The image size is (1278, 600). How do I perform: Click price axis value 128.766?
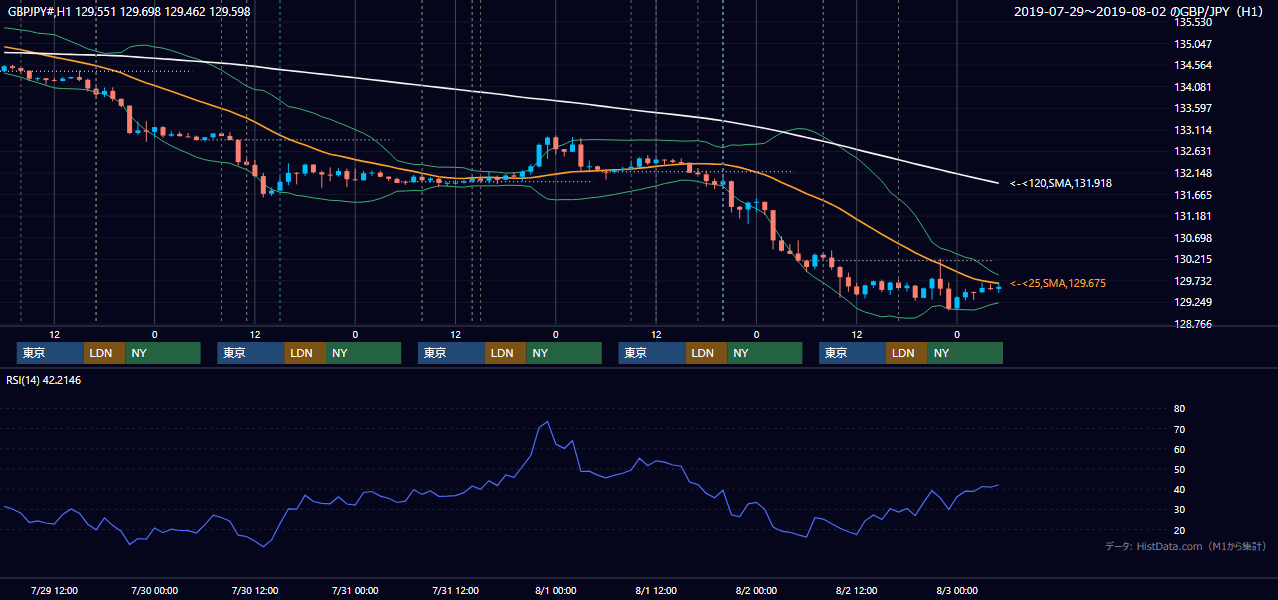[x=1193, y=324]
